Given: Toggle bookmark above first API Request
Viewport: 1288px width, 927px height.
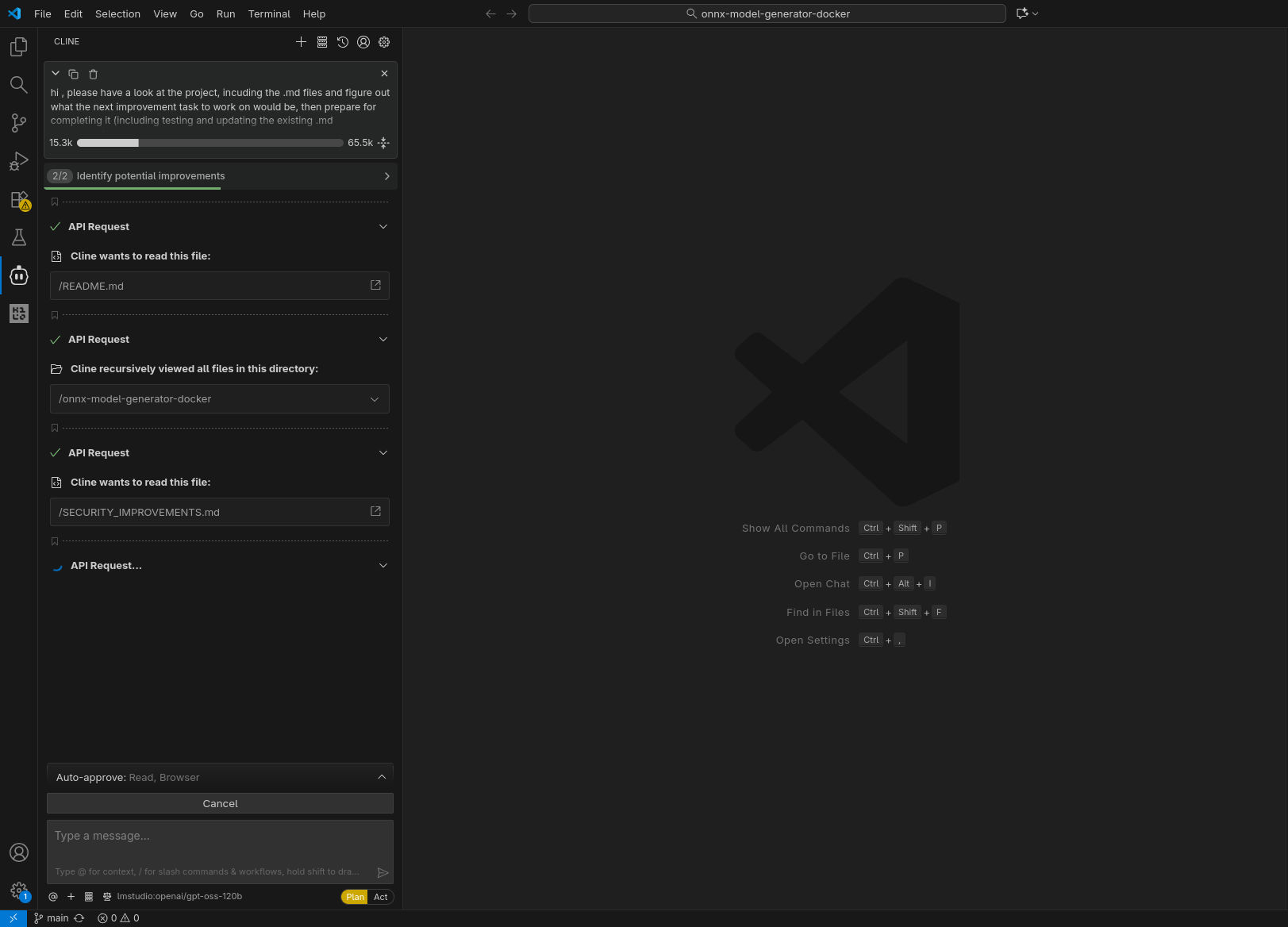Looking at the screenshot, I should click(x=55, y=202).
